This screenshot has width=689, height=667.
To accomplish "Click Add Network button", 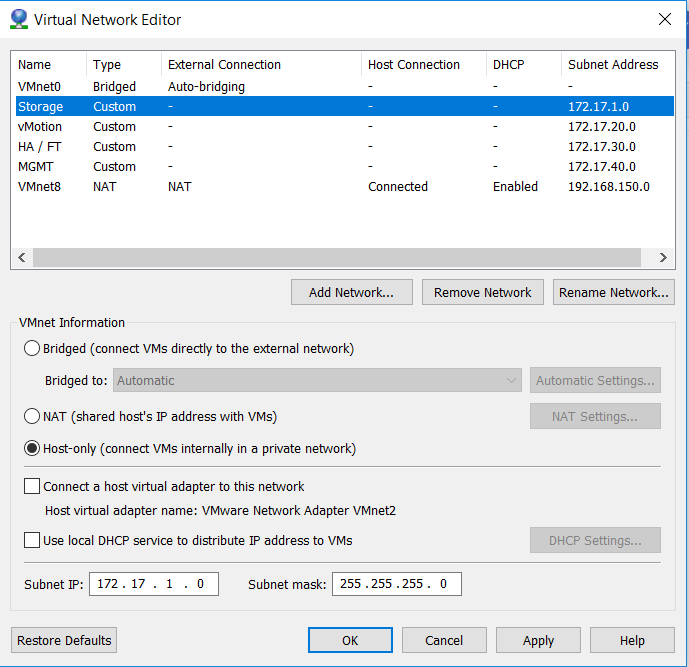I will point(352,292).
